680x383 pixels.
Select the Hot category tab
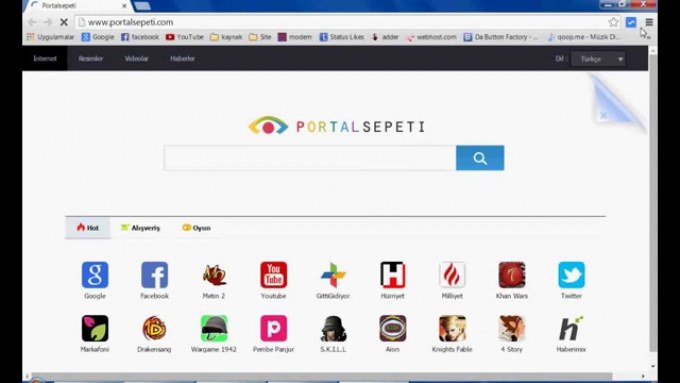[88, 228]
